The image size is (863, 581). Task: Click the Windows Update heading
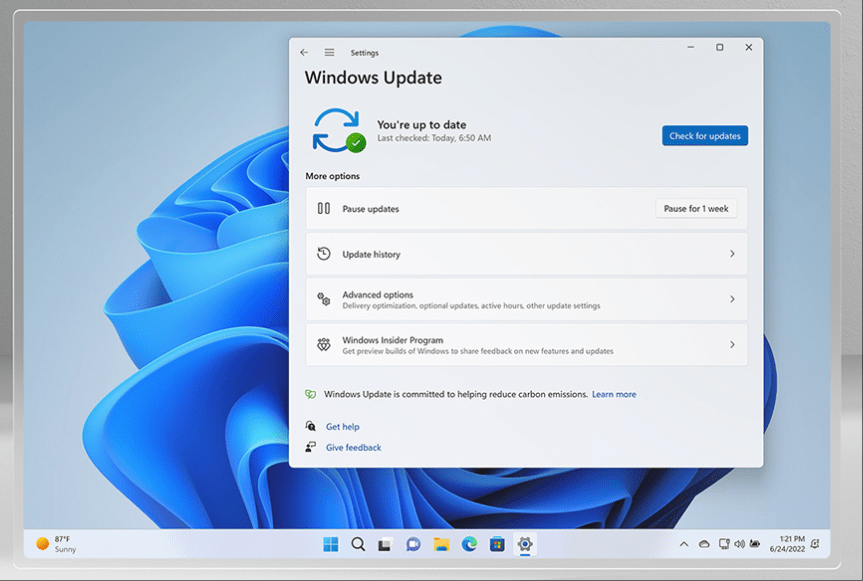373,78
